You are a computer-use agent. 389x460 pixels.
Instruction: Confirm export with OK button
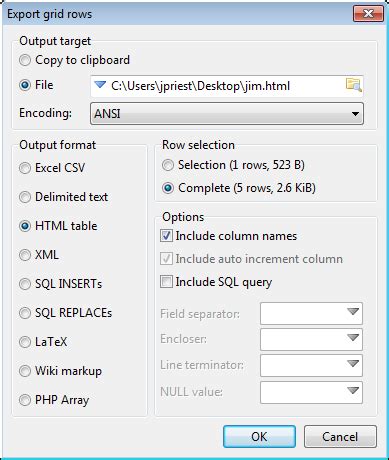pos(259,437)
